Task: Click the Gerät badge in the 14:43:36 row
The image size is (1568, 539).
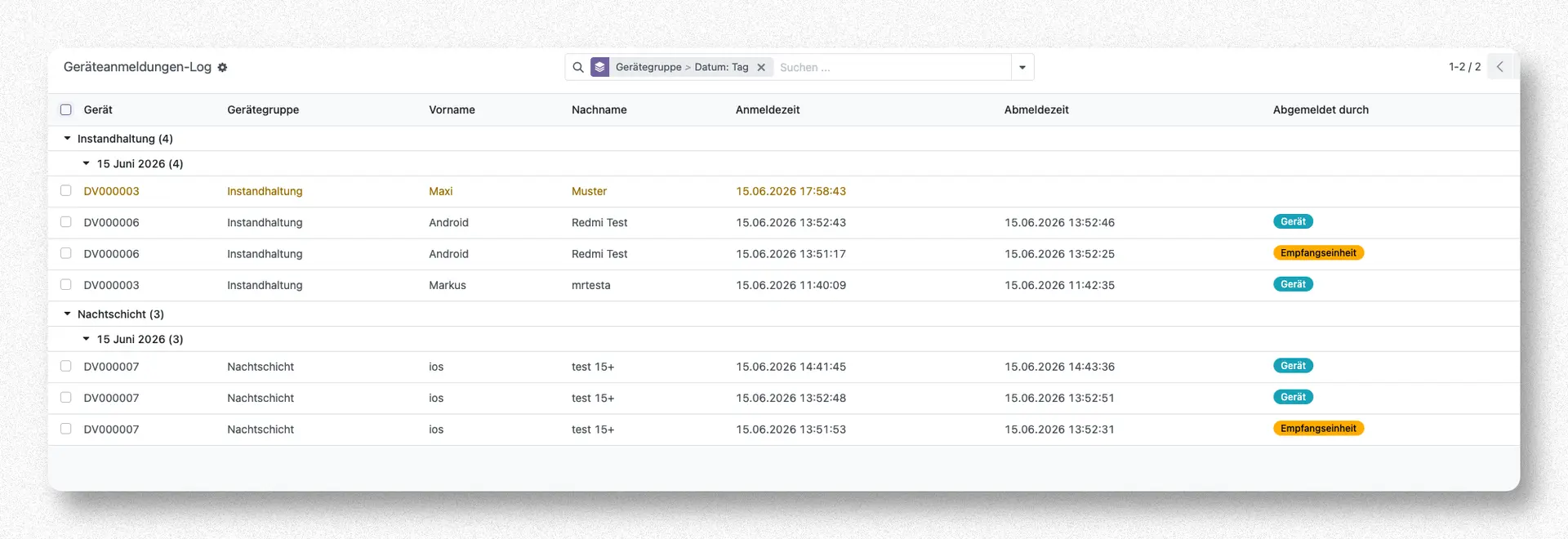Action: [x=1293, y=366]
